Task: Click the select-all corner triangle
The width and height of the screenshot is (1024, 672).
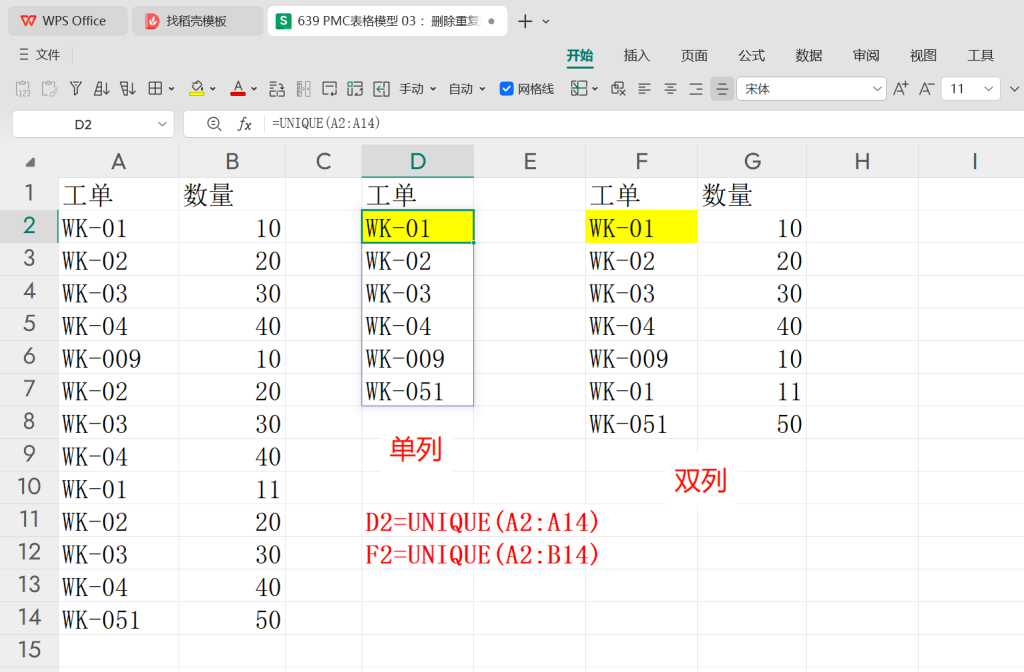Action: tap(30, 161)
